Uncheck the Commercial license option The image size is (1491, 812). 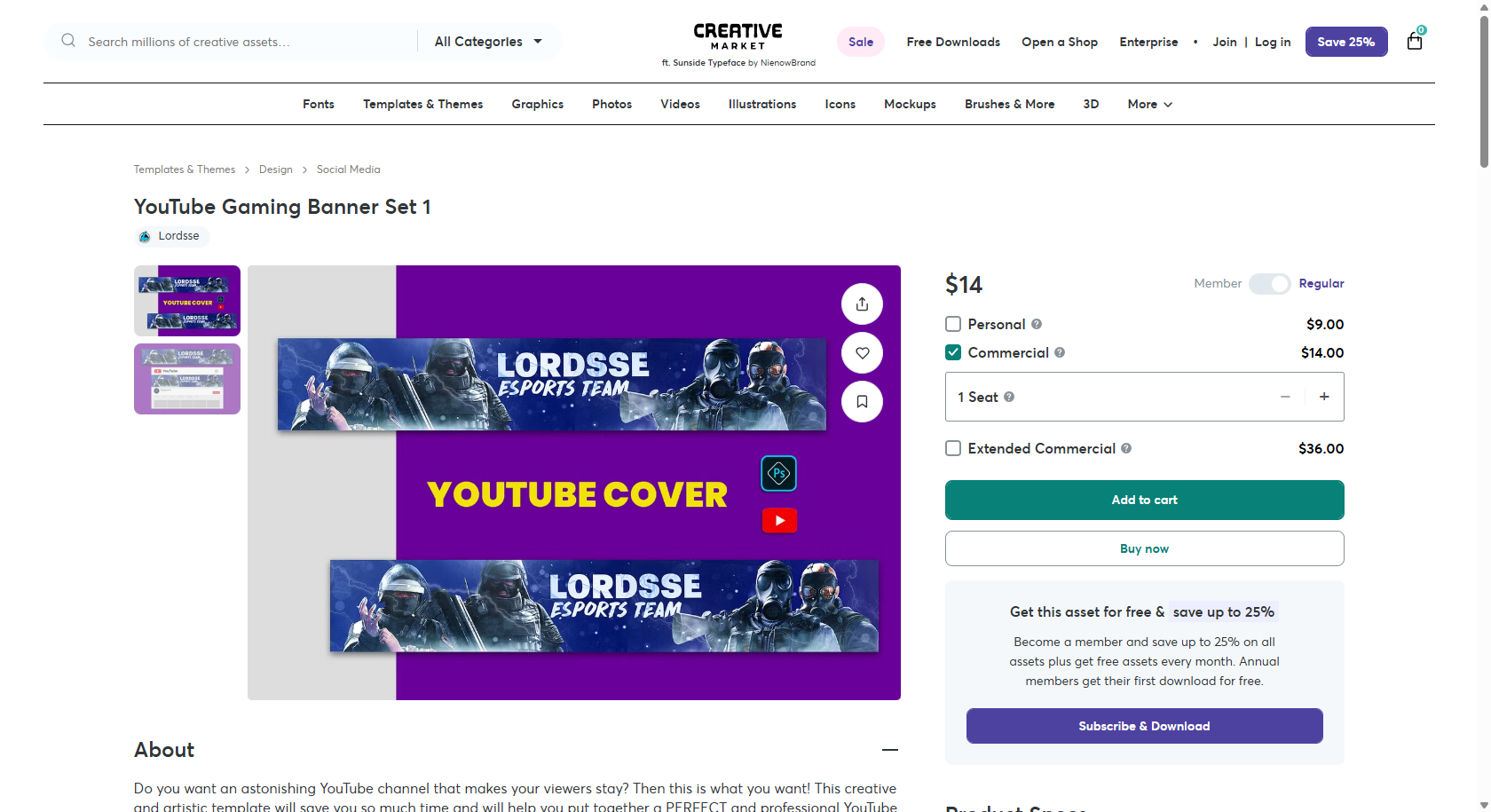[952, 352]
